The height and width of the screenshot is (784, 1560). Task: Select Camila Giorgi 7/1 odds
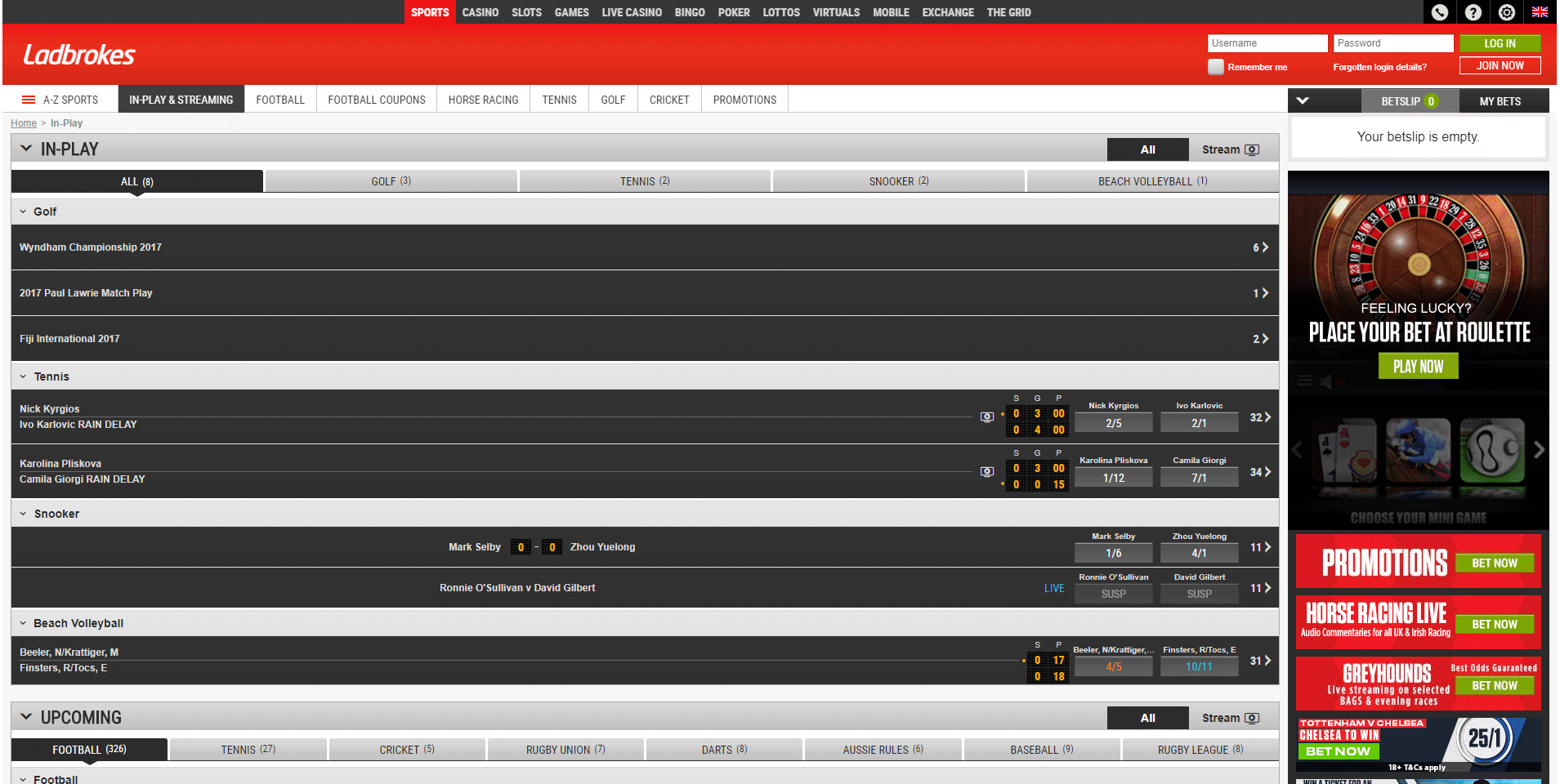tap(1199, 478)
